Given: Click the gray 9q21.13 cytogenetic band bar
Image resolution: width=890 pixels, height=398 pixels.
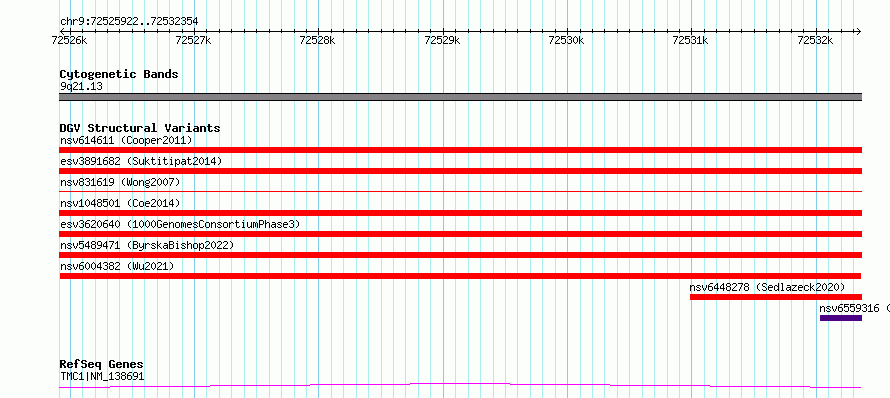Looking at the screenshot, I should pos(460,97).
